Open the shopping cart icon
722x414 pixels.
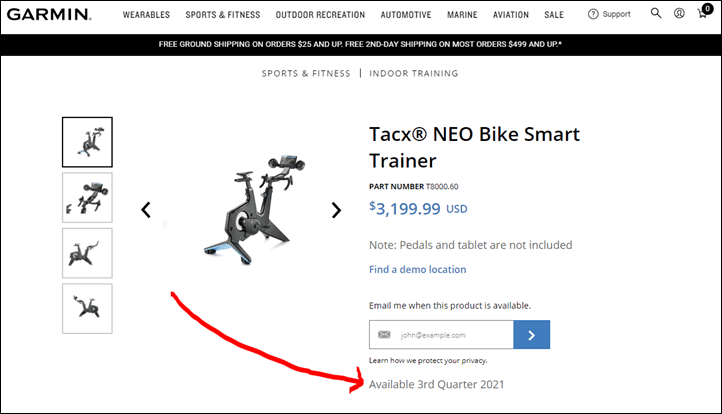[704, 12]
